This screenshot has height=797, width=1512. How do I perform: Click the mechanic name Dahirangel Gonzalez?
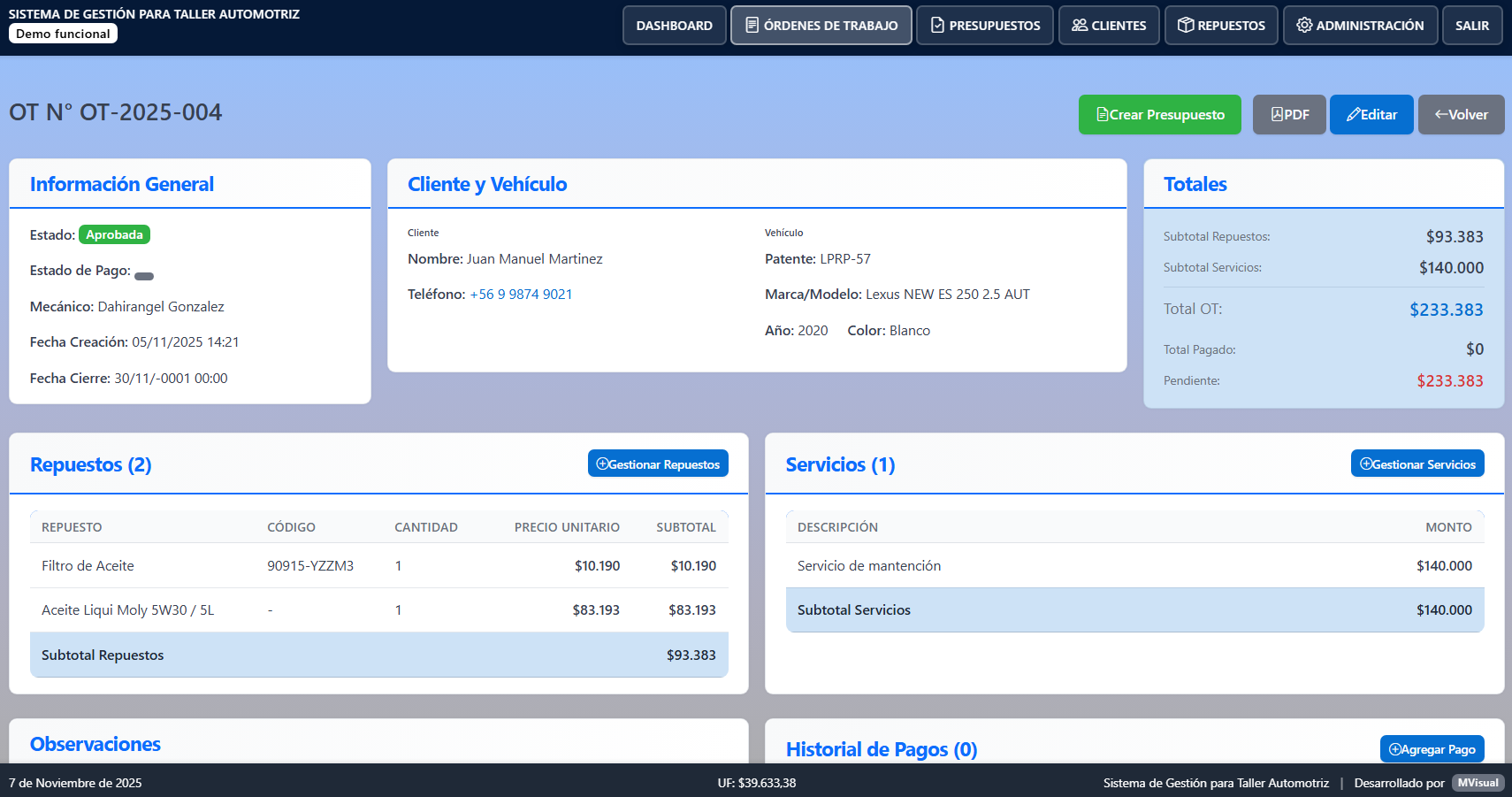point(161,307)
